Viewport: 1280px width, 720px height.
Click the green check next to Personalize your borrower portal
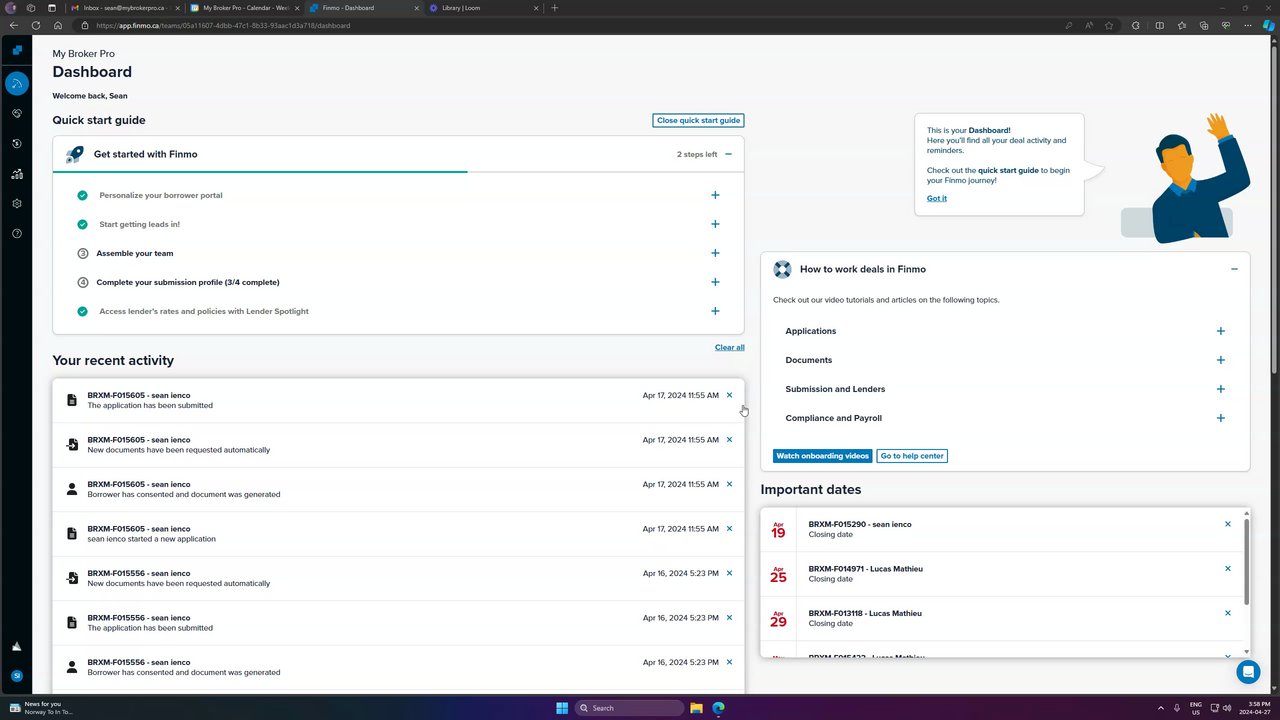82,195
